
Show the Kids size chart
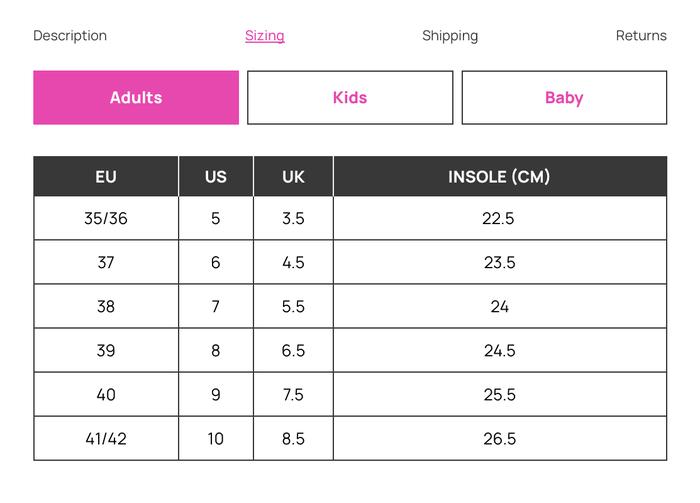pyautogui.click(x=350, y=98)
